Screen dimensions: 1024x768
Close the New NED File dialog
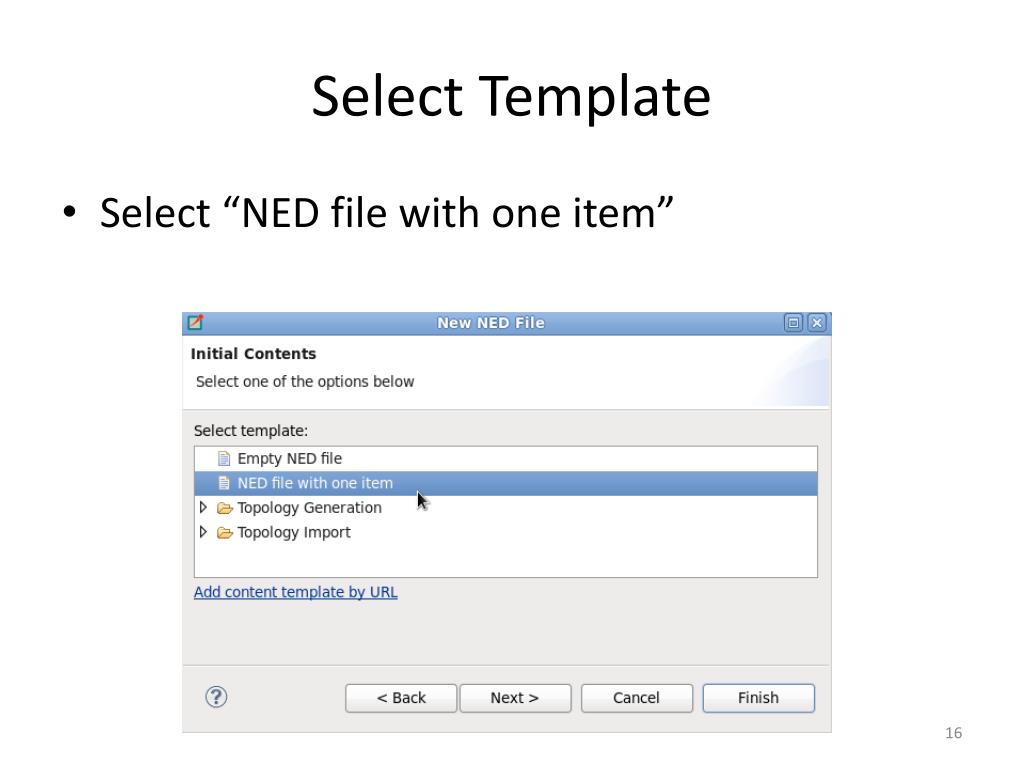point(817,323)
